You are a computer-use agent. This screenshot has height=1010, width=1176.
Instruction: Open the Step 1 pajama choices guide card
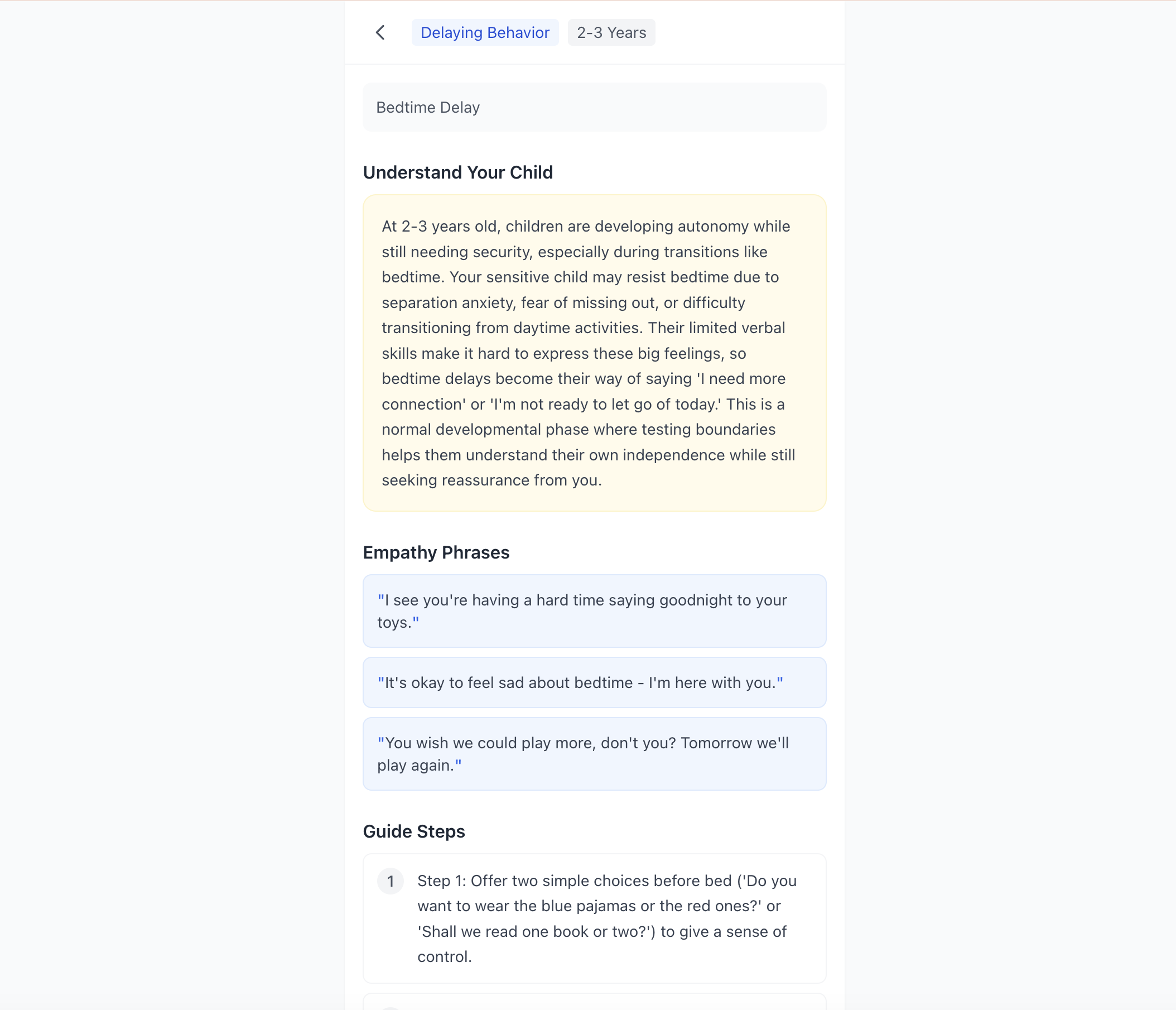[594, 918]
